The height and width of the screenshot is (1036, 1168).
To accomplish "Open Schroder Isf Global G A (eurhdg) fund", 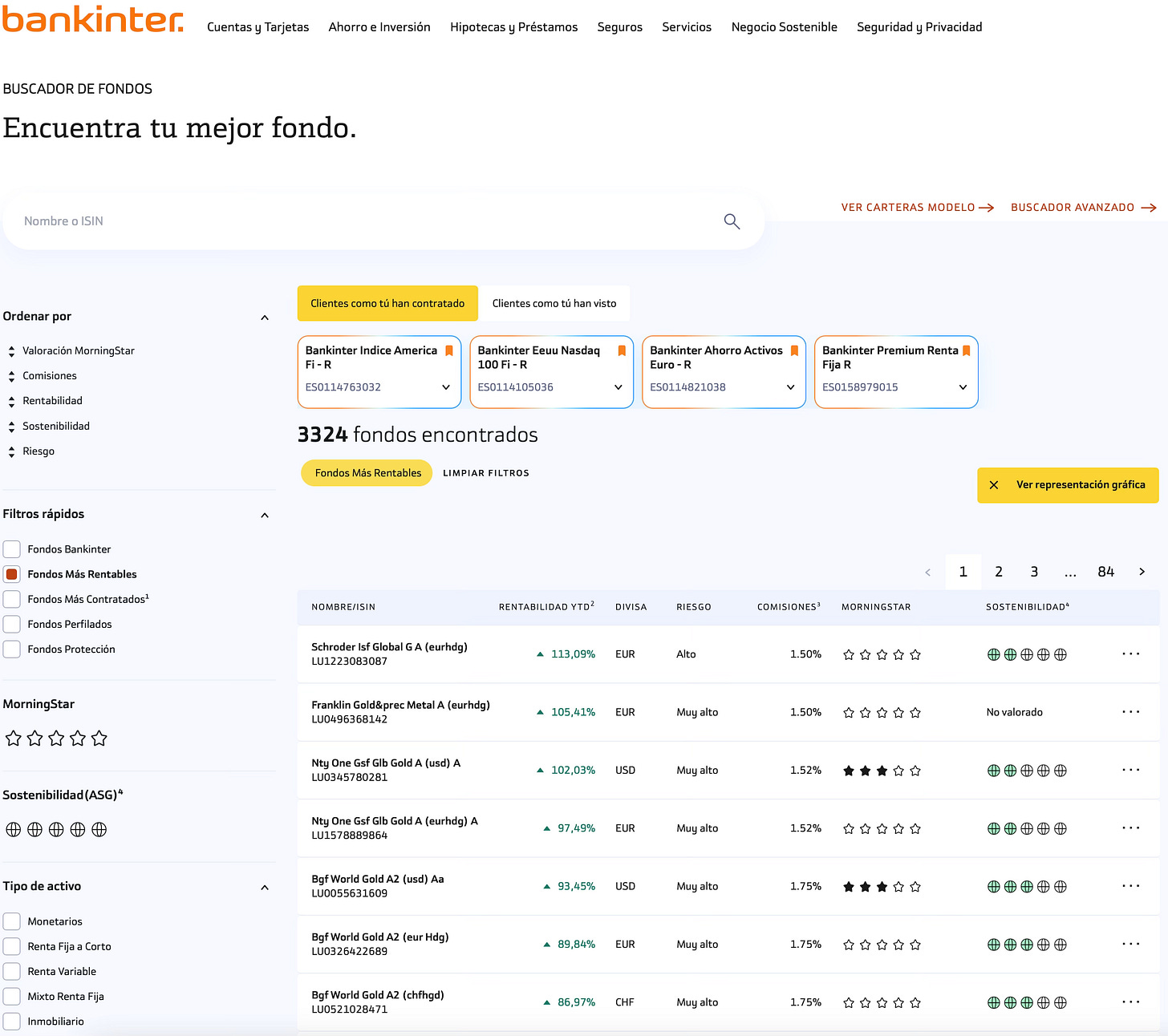I will pyautogui.click(x=389, y=647).
